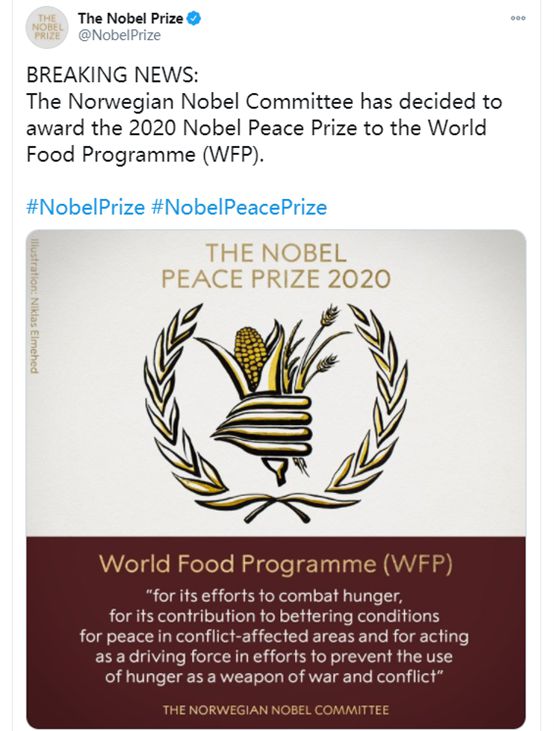Click the BREAKING NEWS tweet text line
This screenshot has height=731, width=554.
click(112, 75)
